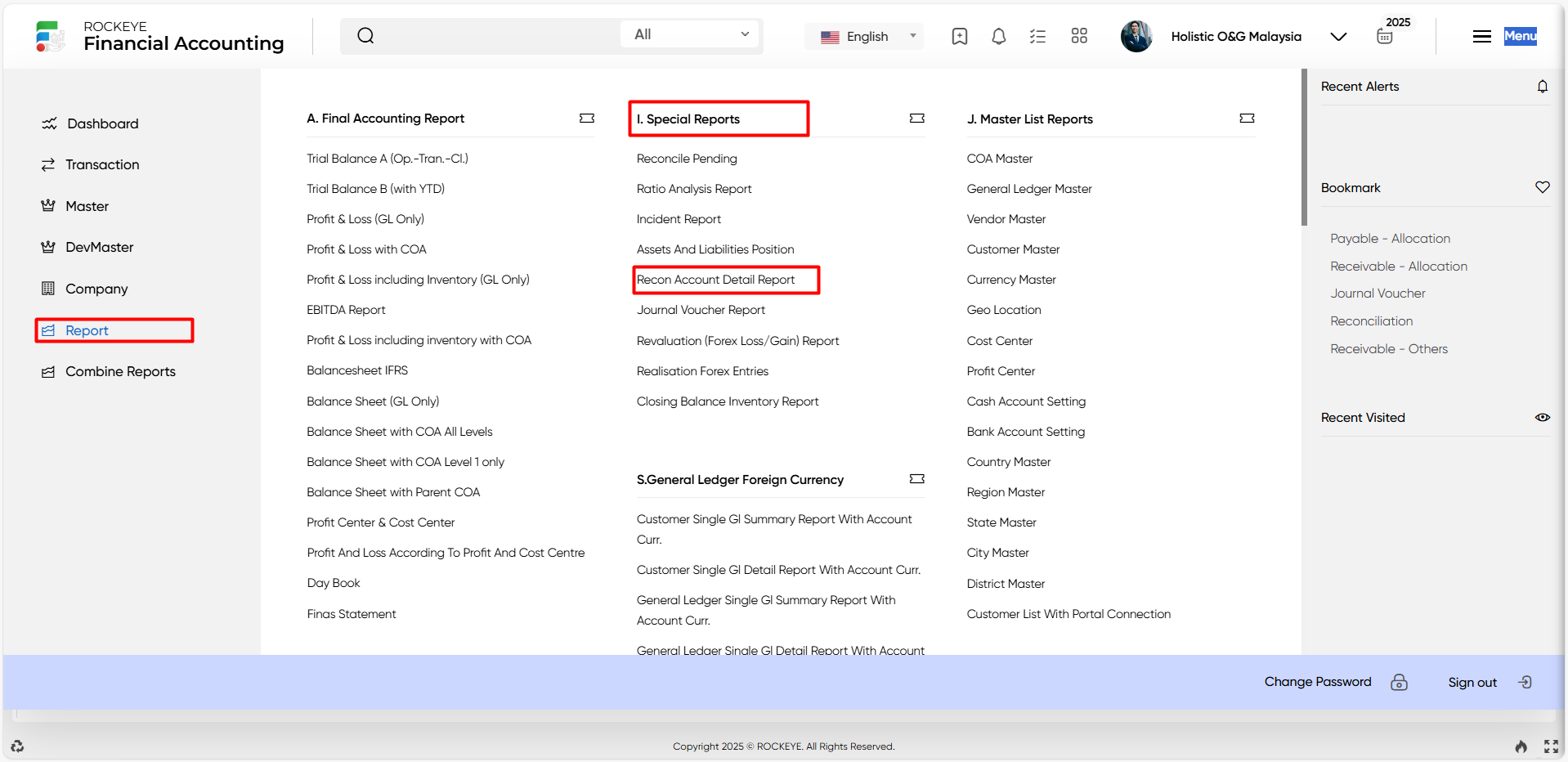Open Ratio Analysis Report

click(x=694, y=189)
